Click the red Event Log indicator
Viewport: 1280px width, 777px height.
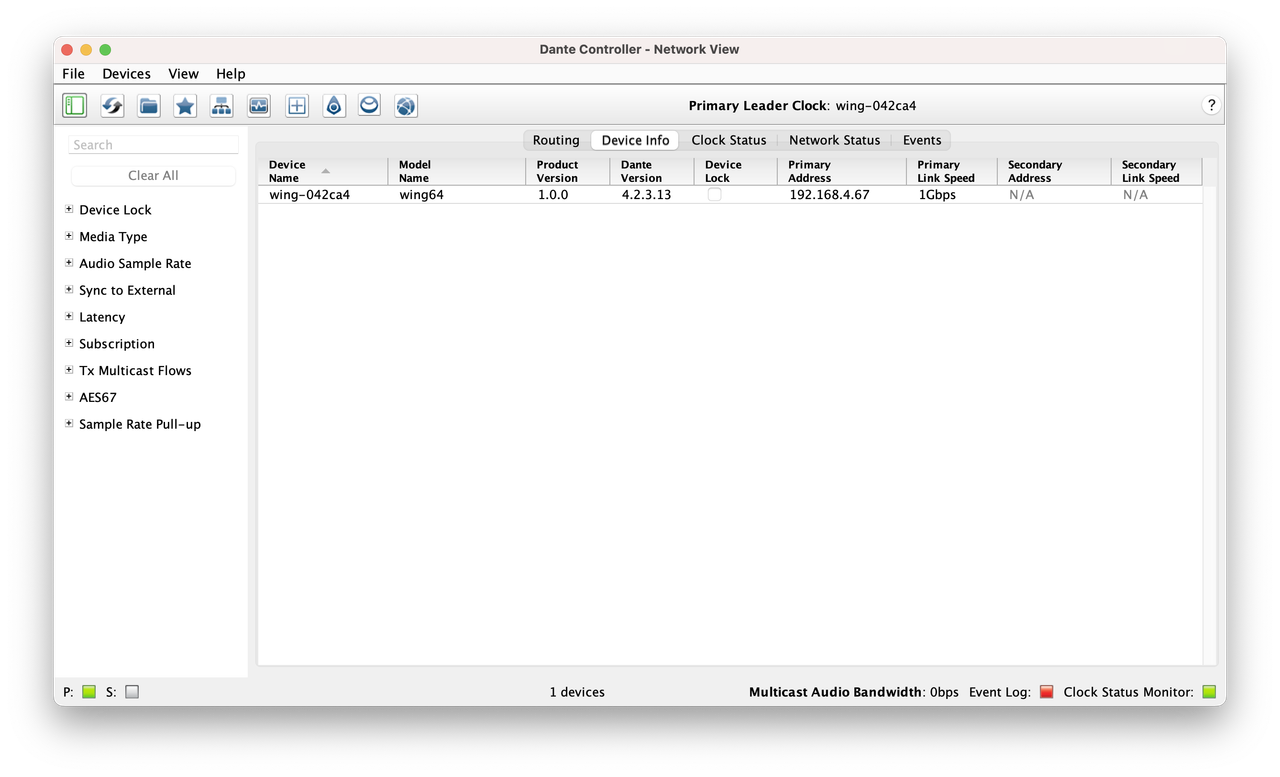point(1046,691)
